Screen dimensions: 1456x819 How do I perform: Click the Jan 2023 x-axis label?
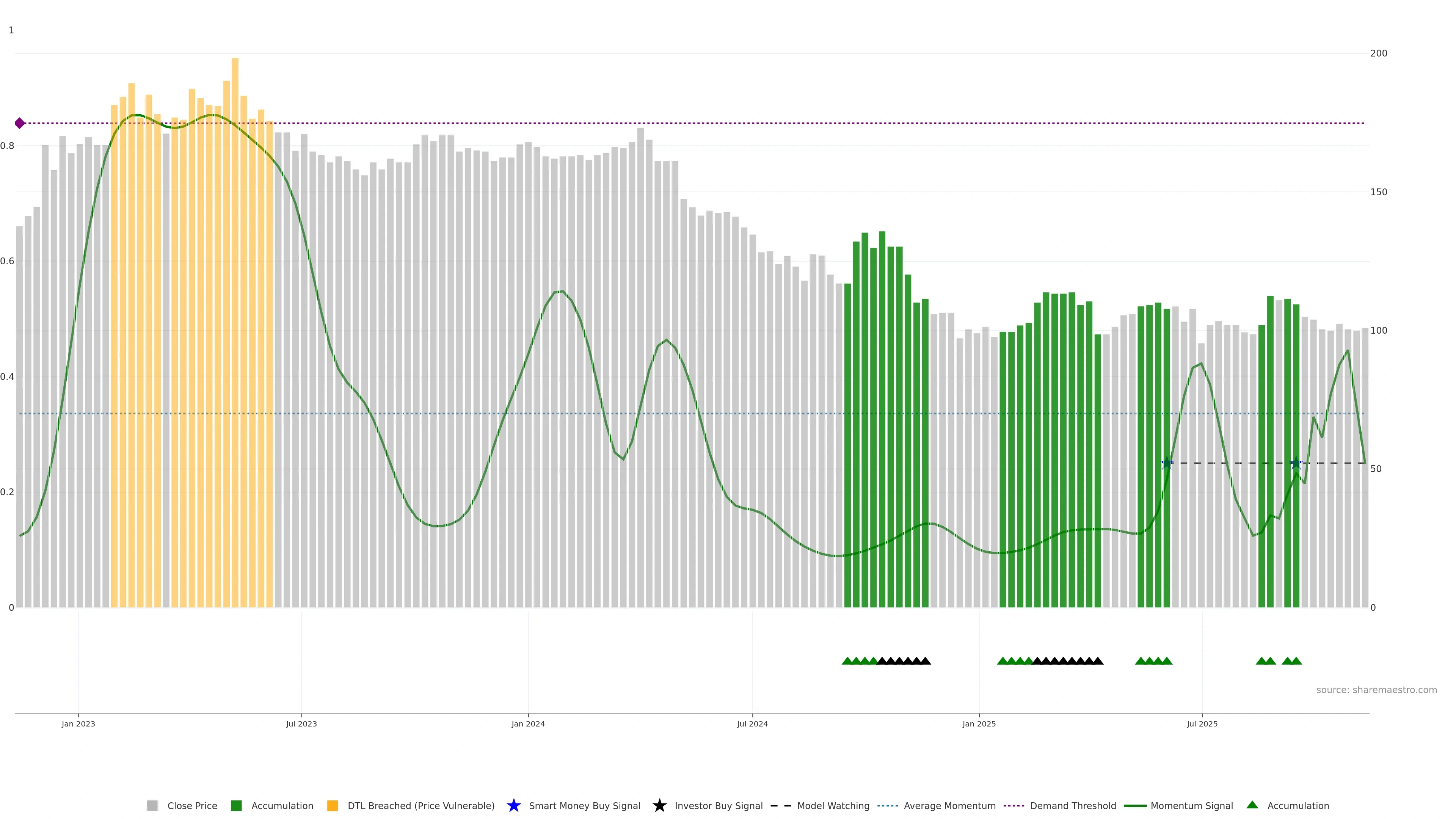tap(78, 723)
